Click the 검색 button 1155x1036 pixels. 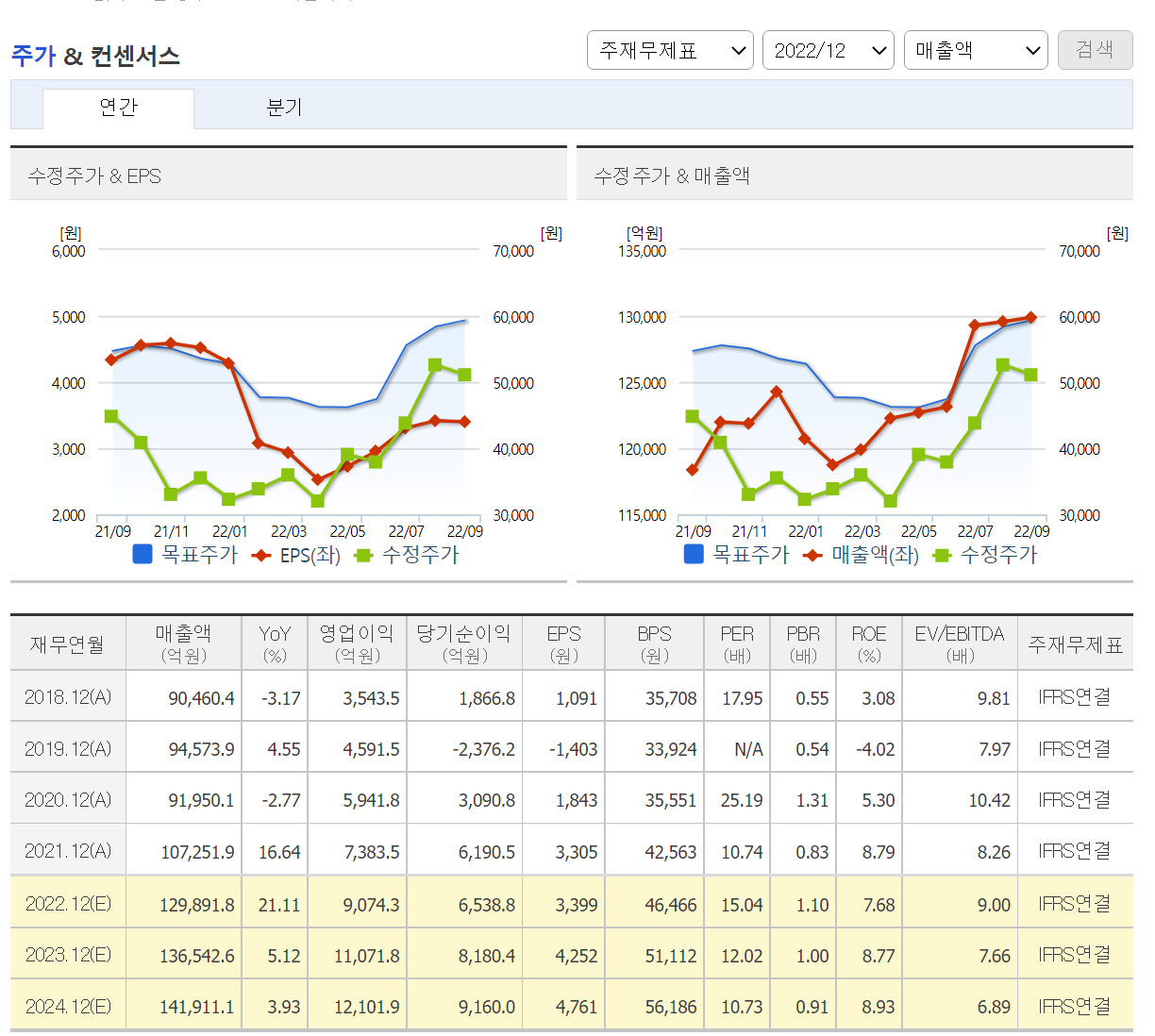point(1095,50)
